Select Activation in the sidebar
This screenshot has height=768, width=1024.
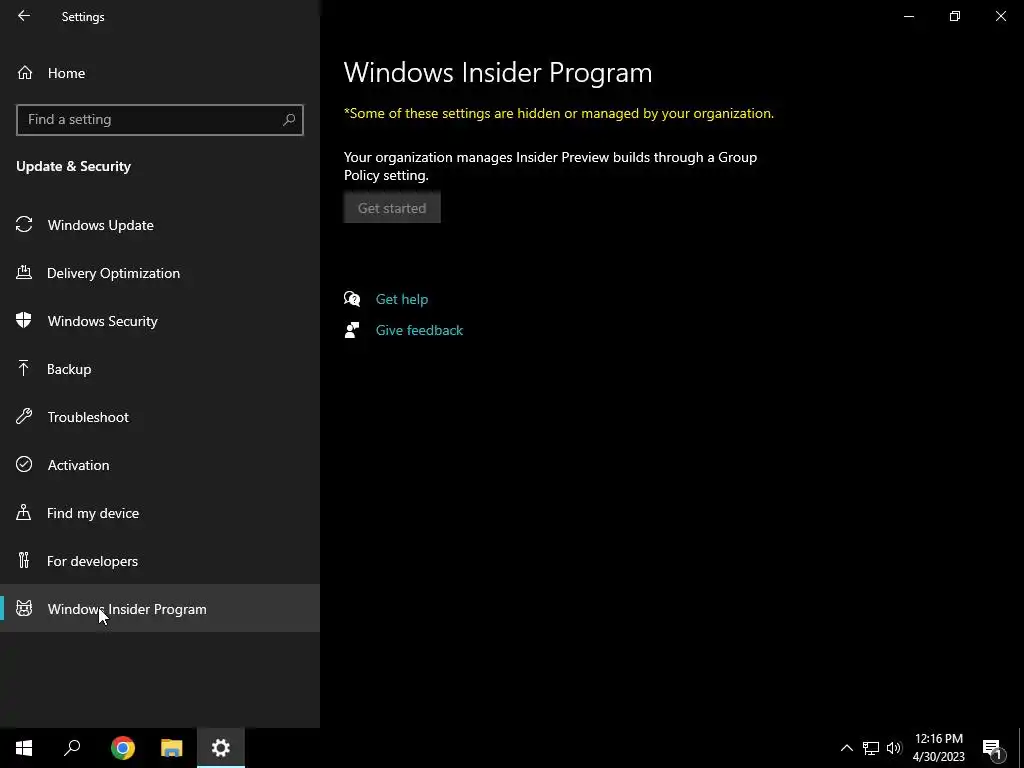click(160, 465)
